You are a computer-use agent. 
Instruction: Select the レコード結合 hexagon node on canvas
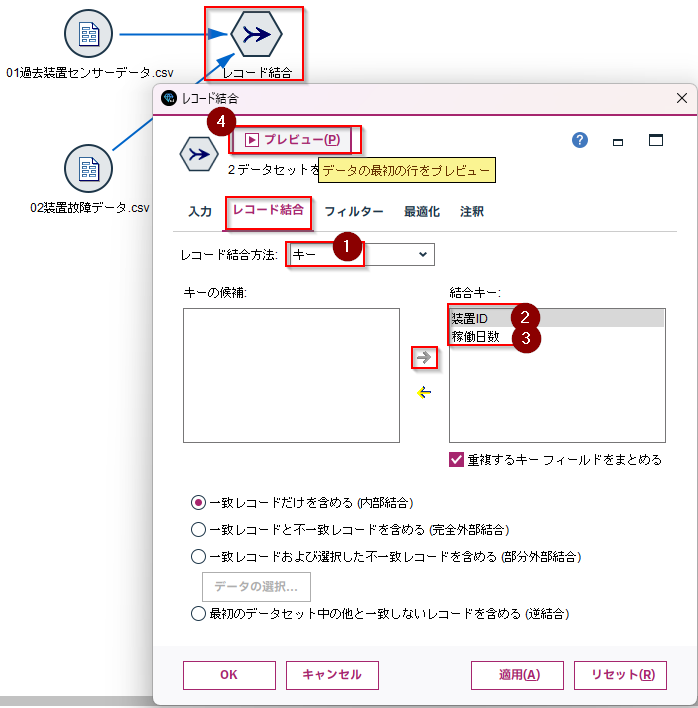pyautogui.click(x=256, y=34)
